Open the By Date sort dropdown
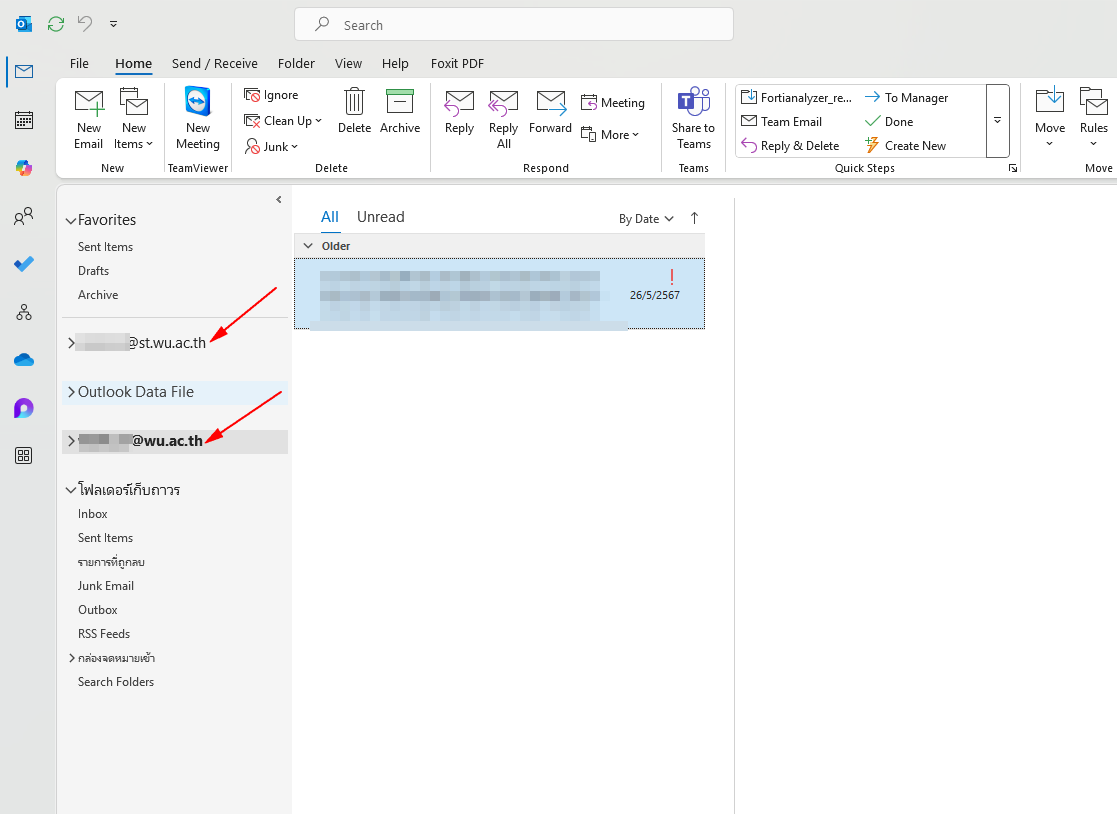The height and width of the screenshot is (814, 1117). click(646, 219)
